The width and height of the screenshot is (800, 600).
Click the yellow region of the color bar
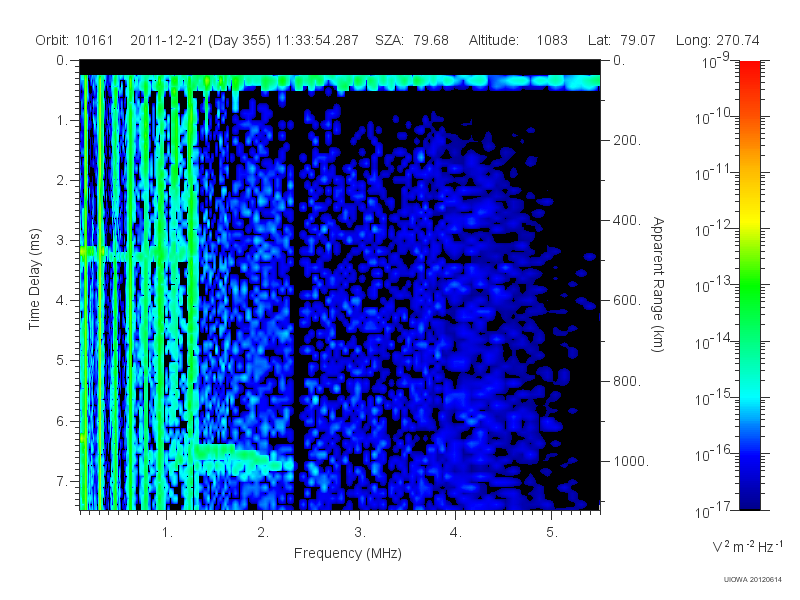click(x=749, y=217)
